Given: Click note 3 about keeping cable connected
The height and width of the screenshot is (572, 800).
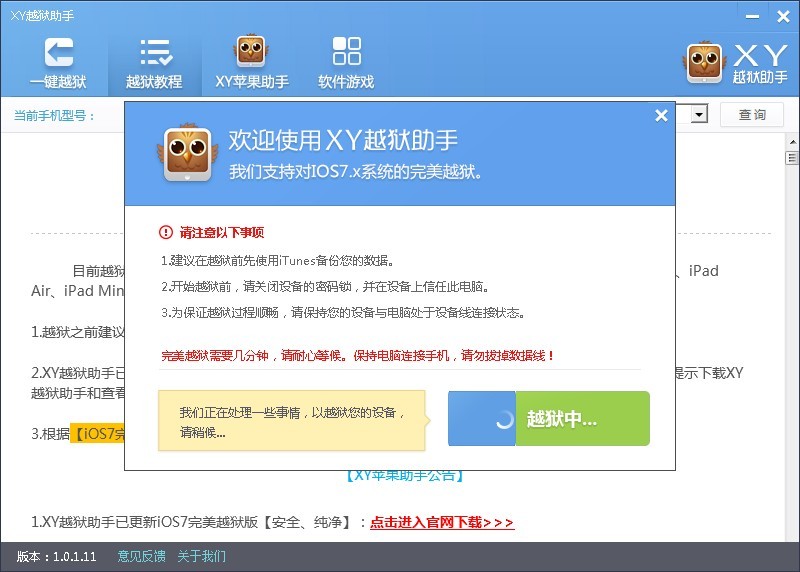Looking at the screenshot, I should (343, 312).
